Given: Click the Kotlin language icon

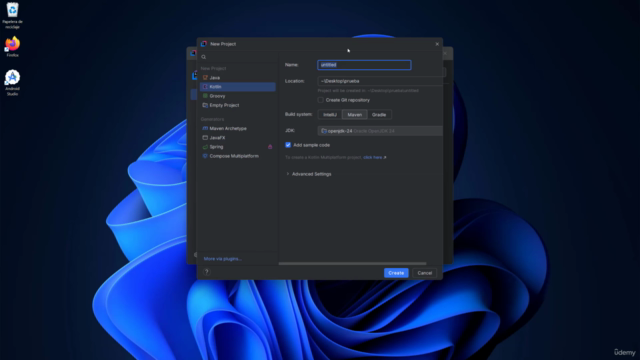Looking at the screenshot, I should click(205, 87).
